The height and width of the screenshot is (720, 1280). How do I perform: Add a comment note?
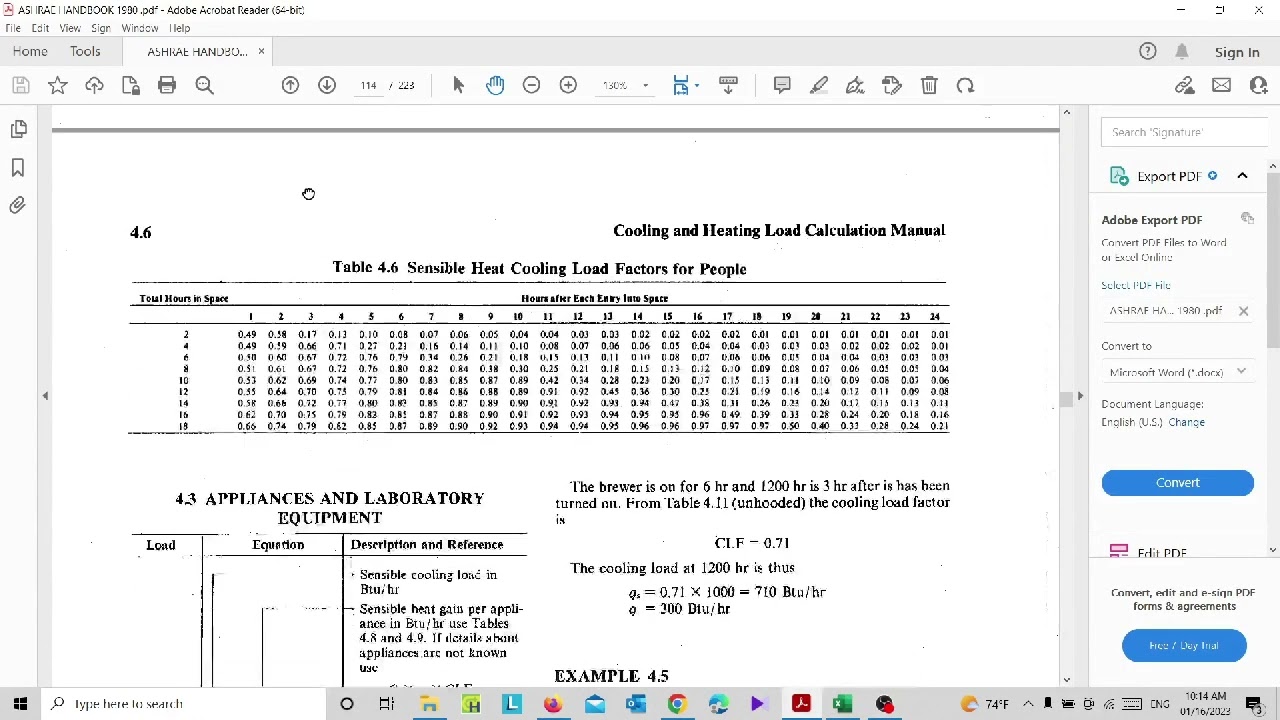click(x=782, y=86)
